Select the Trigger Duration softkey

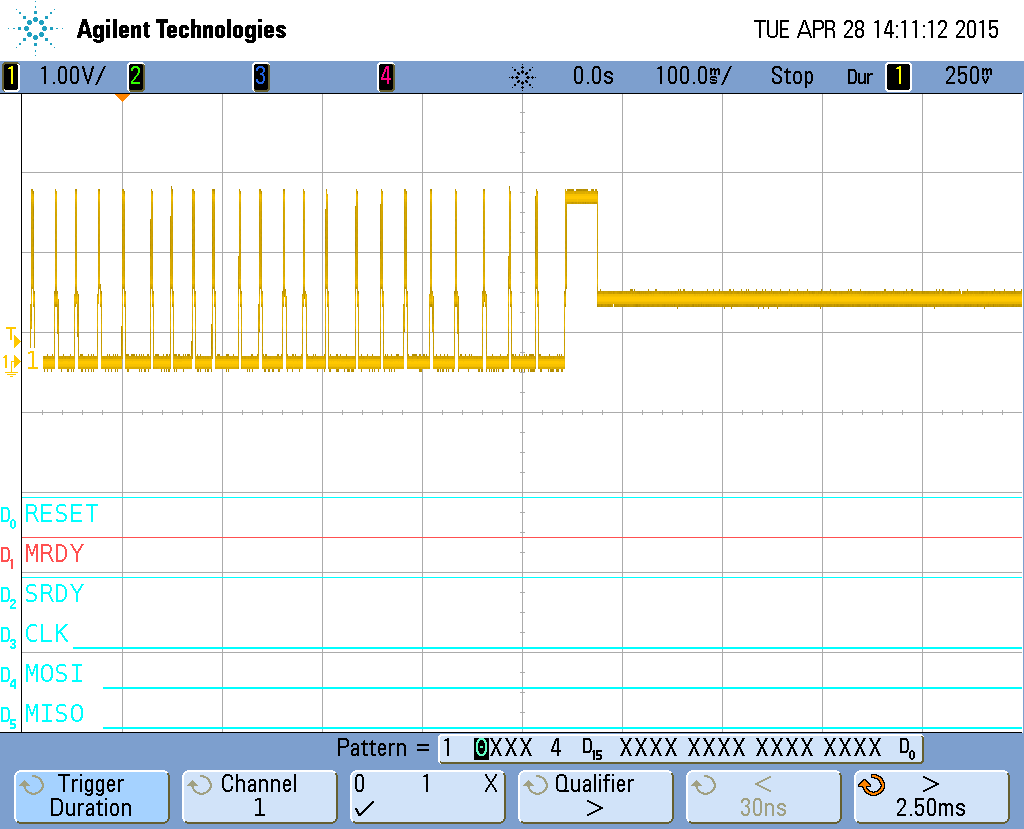pos(91,796)
